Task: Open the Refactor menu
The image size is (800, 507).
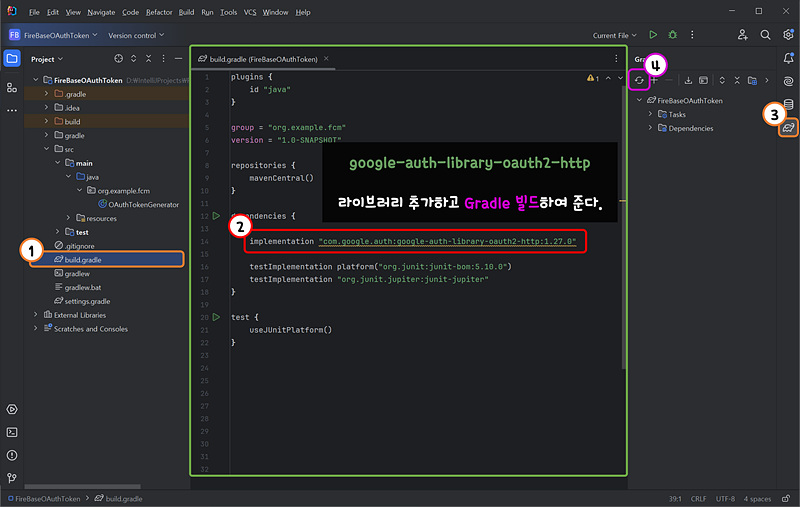Action: pyautogui.click(x=159, y=12)
